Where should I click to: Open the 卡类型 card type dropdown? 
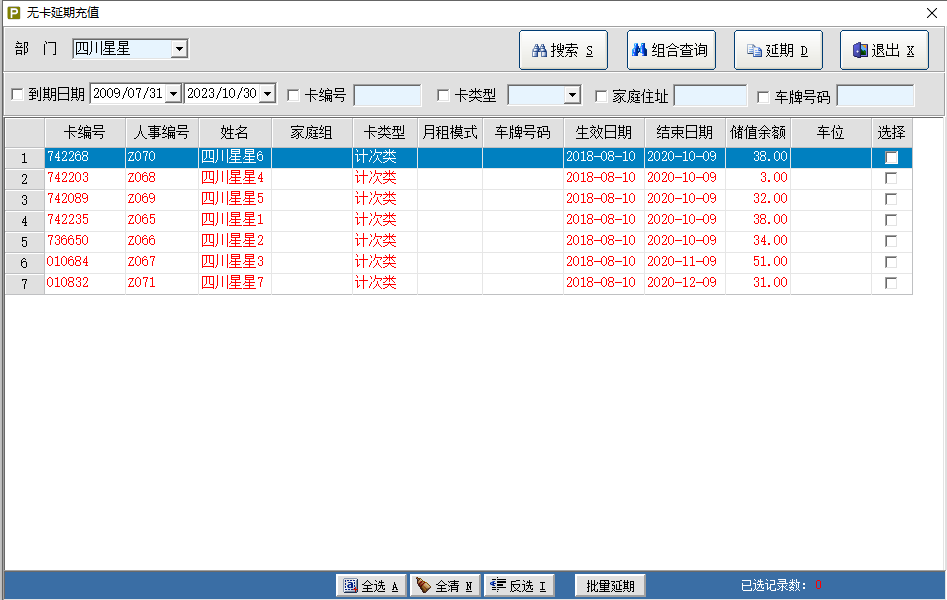[572, 96]
